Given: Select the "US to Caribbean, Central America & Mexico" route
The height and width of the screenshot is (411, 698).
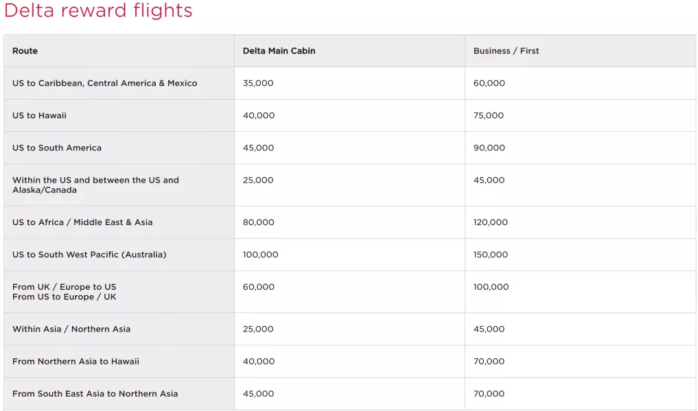Looking at the screenshot, I should pos(105,83).
